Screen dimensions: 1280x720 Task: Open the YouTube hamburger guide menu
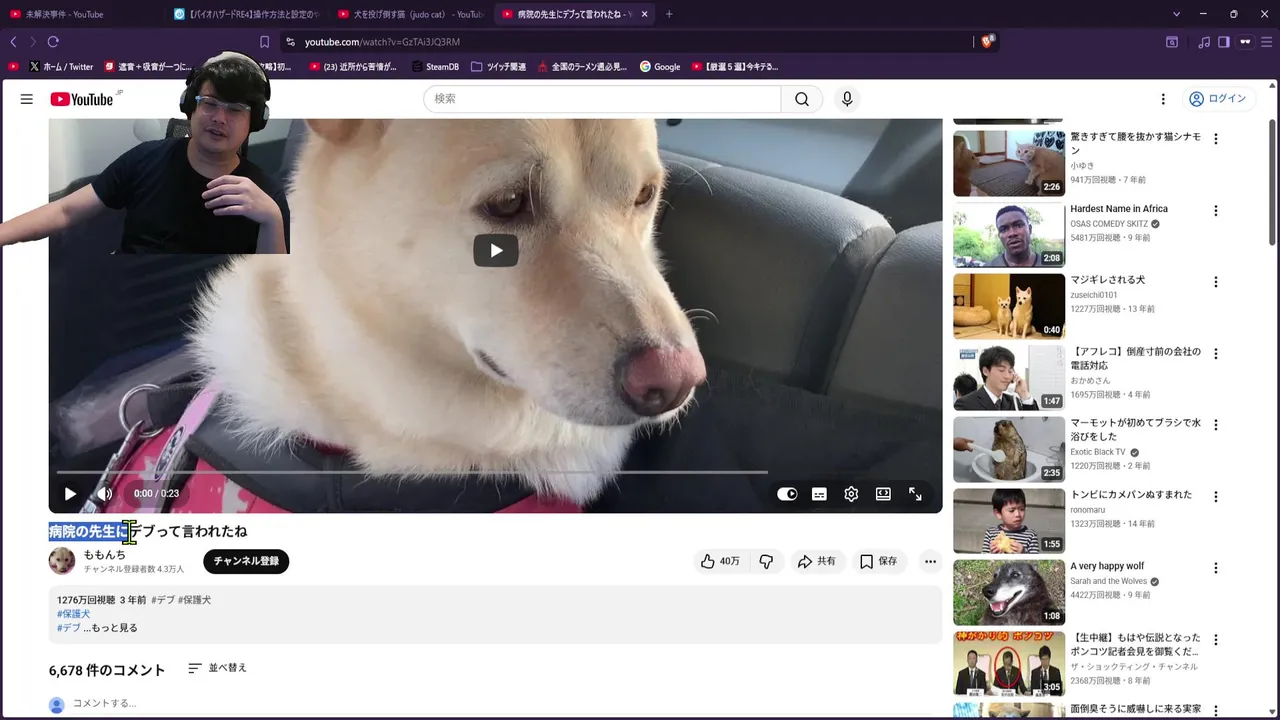pyautogui.click(x=27, y=99)
